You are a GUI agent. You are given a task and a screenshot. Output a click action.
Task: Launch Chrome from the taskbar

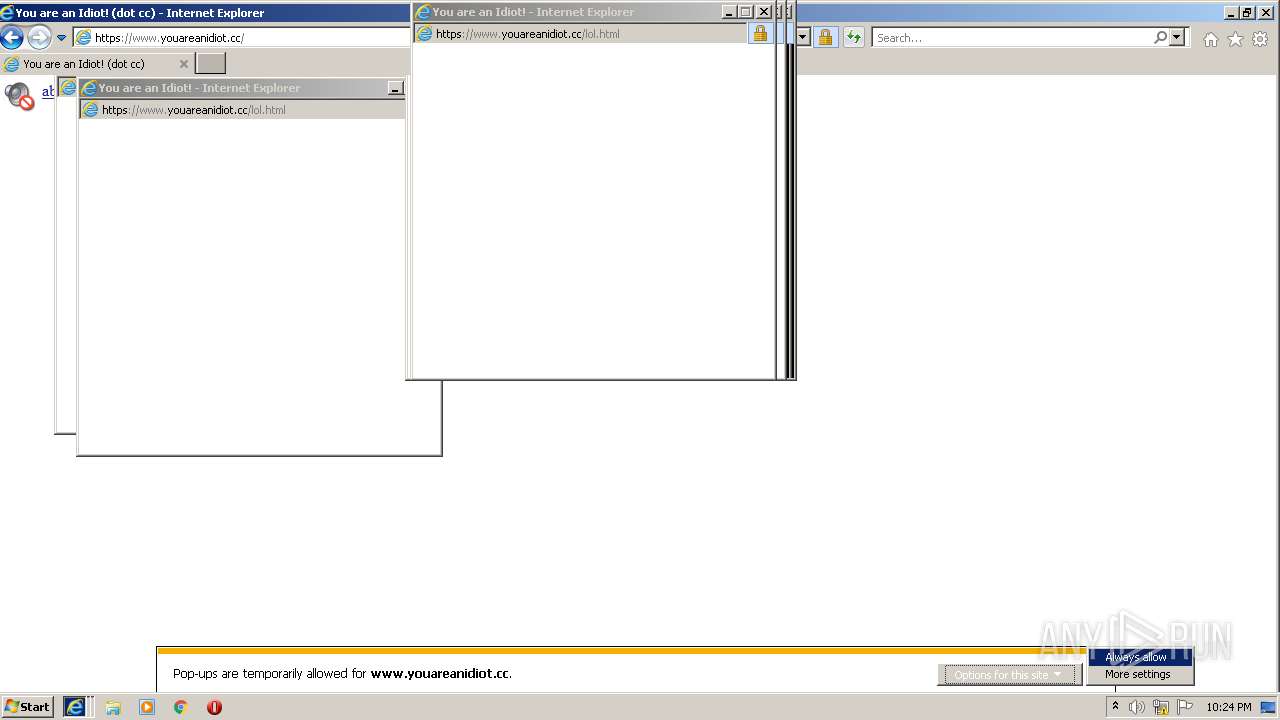[x=181, y=707]
